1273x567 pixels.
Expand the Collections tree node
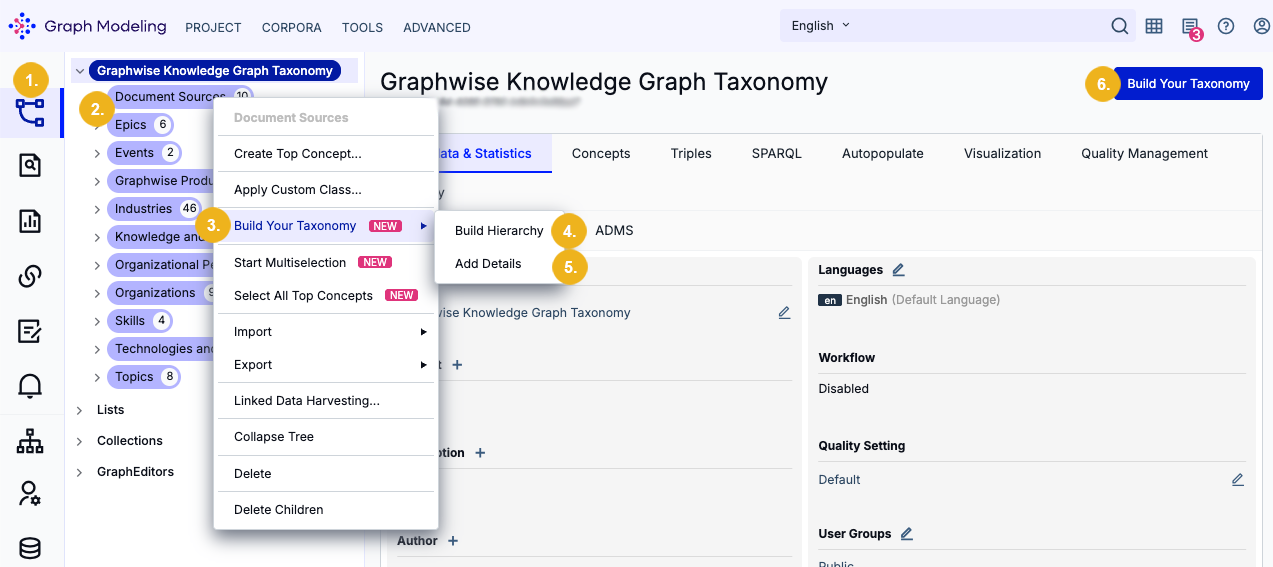tap(80, 441)
